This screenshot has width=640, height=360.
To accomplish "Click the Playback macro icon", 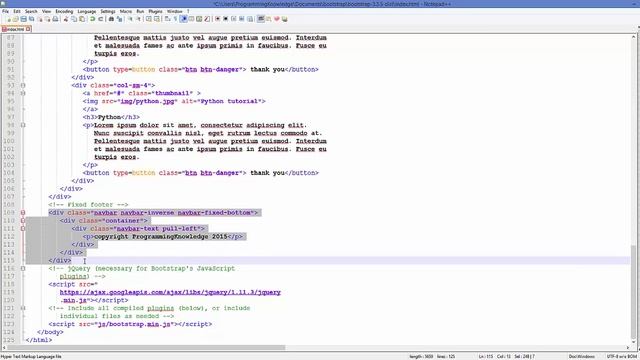I will click(x=233, y=19).
